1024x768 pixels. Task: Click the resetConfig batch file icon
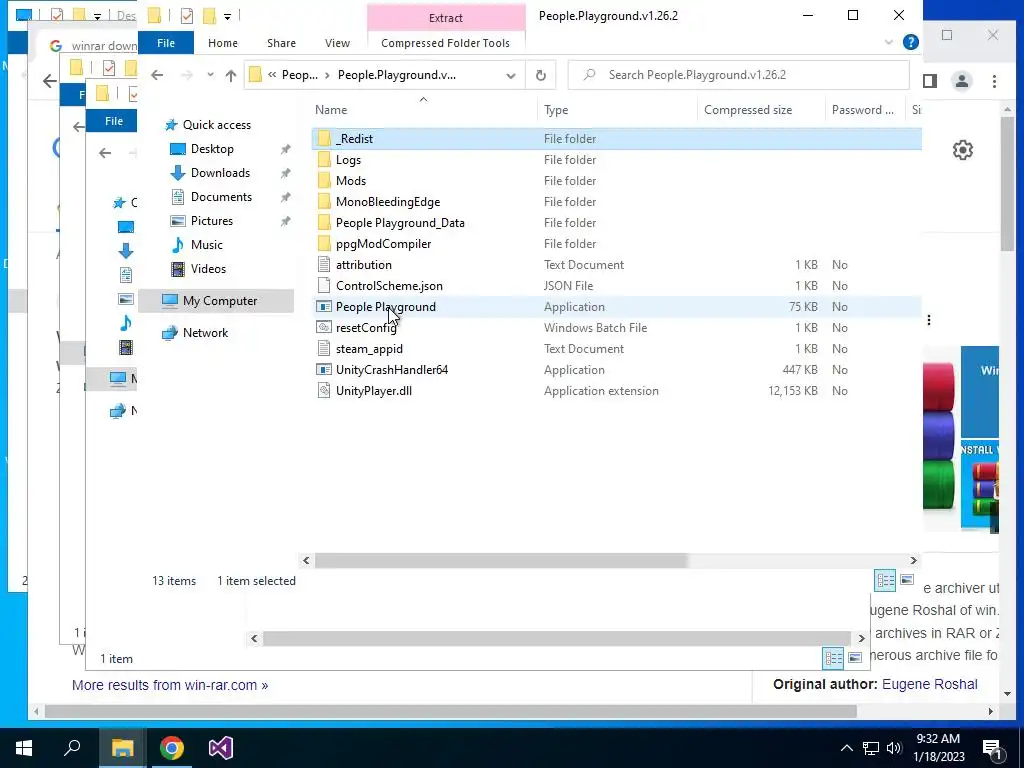tap(324, 327)
